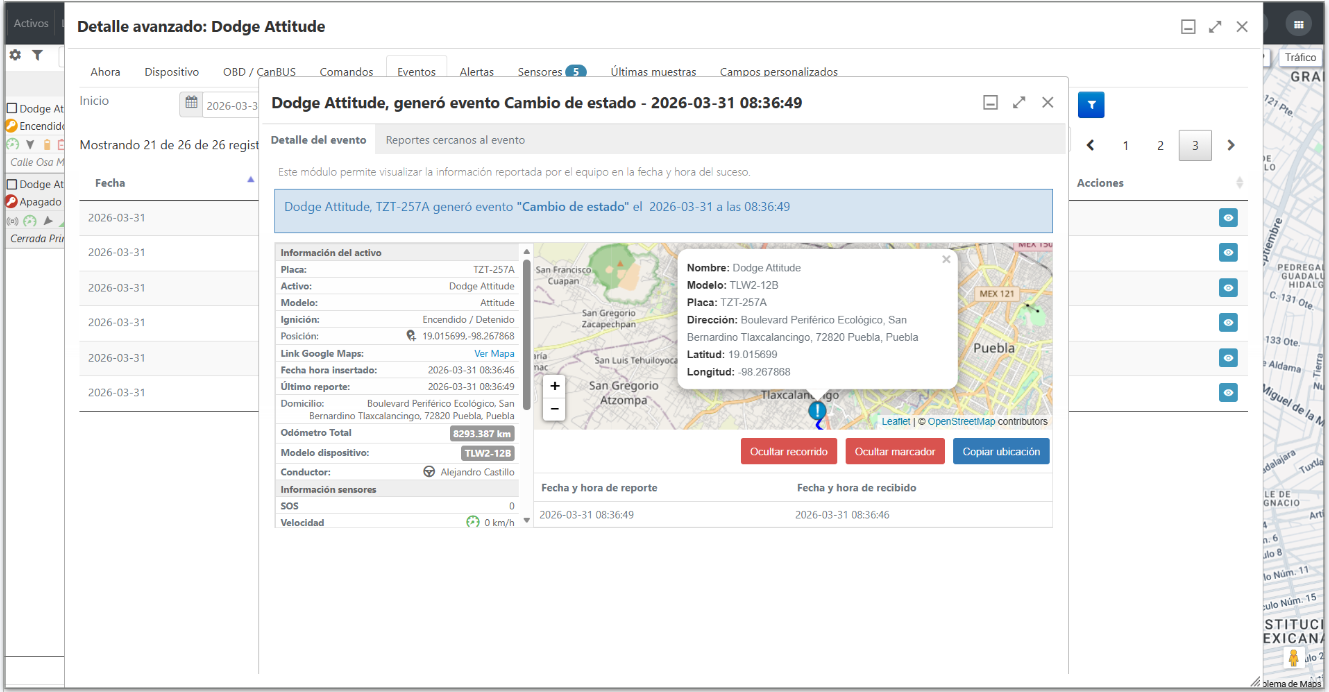Click the Street View pegman on the background map
The width and height of the screenshot is (1329, 692).
1293,658
